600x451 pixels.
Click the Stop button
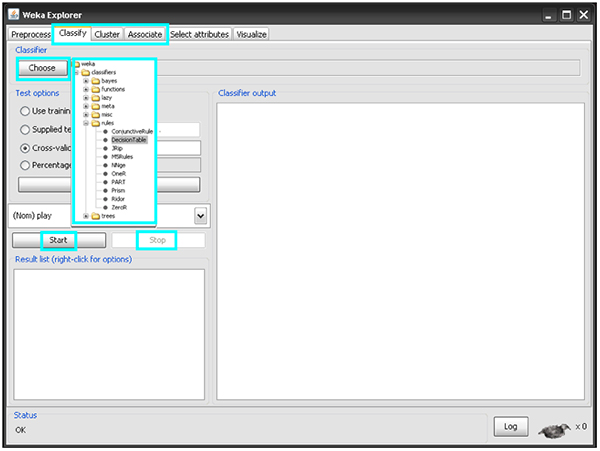pos(158,240)
